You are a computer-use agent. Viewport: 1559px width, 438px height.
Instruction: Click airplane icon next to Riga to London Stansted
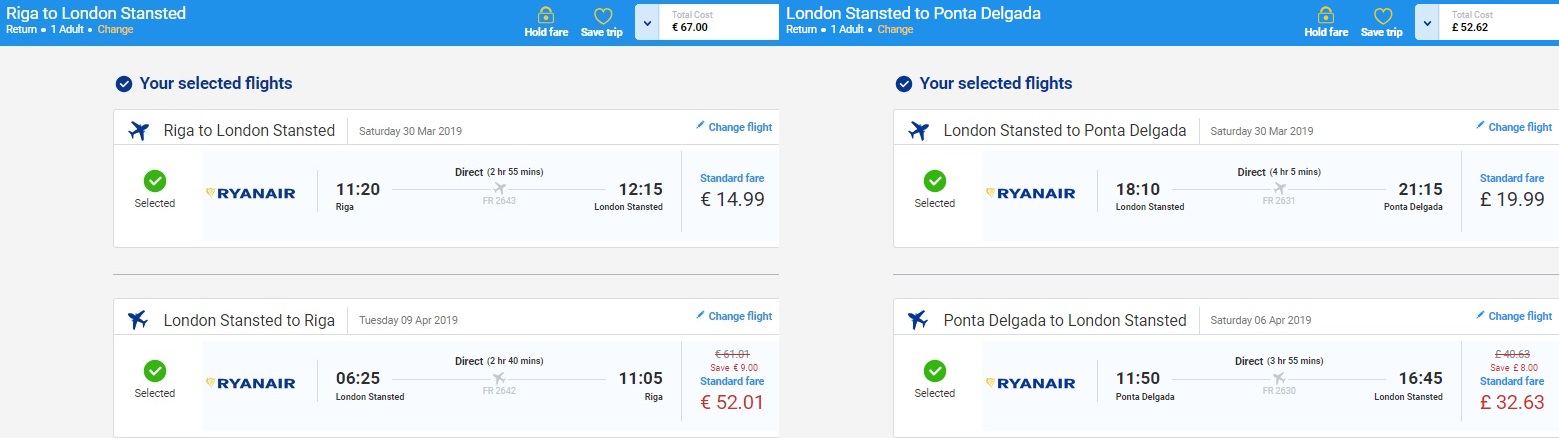[x=139, y=130]
